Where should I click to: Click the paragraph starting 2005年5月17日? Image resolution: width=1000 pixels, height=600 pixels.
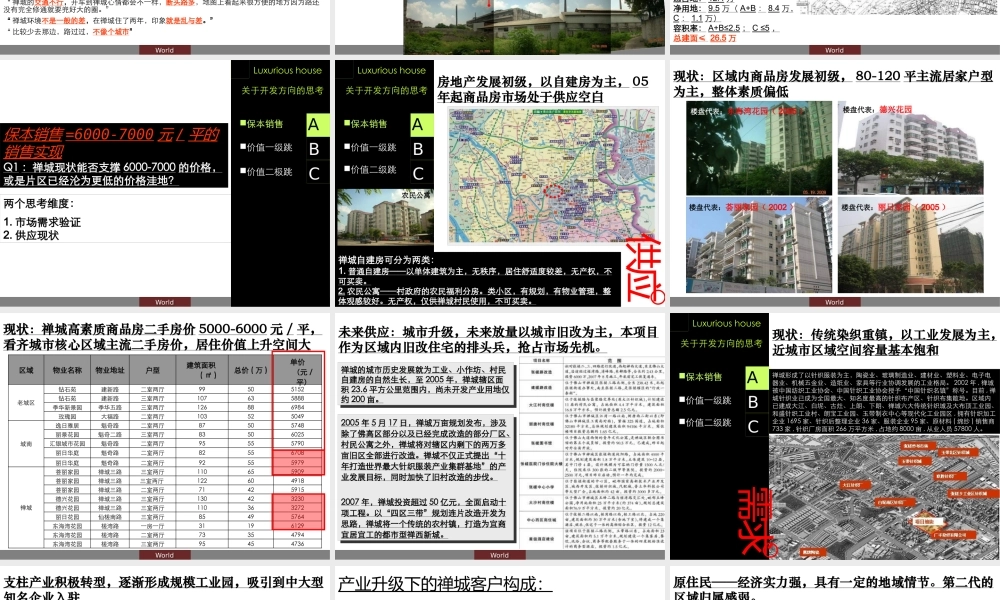(x=424, y=450)
